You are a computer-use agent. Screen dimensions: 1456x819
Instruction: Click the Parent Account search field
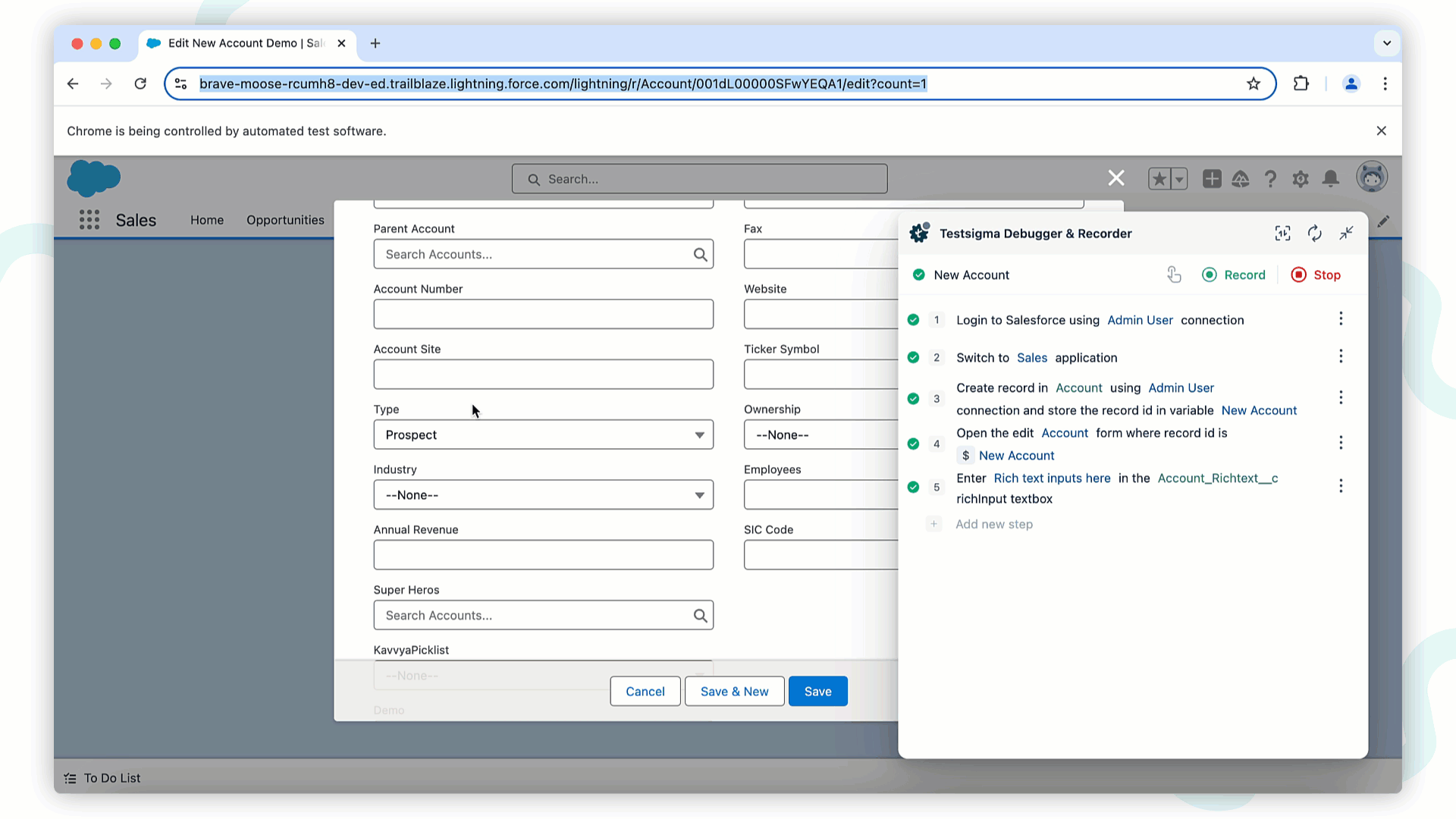[x=543, y=254]
